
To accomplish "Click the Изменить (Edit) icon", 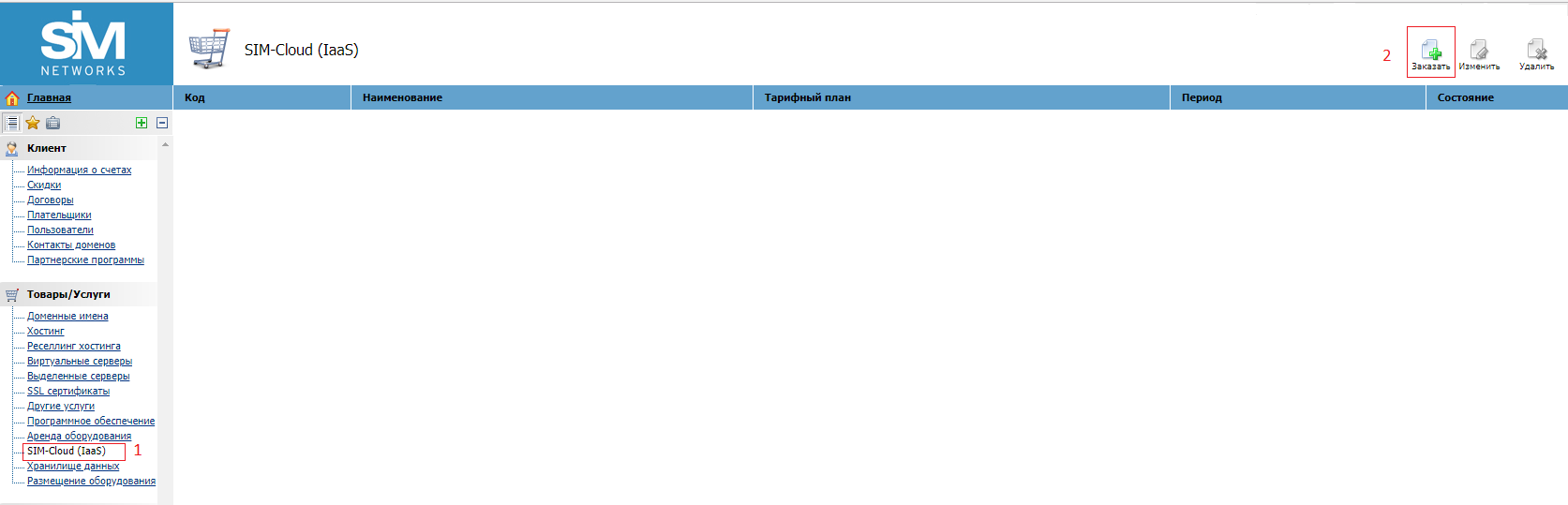I will 1479,51.
